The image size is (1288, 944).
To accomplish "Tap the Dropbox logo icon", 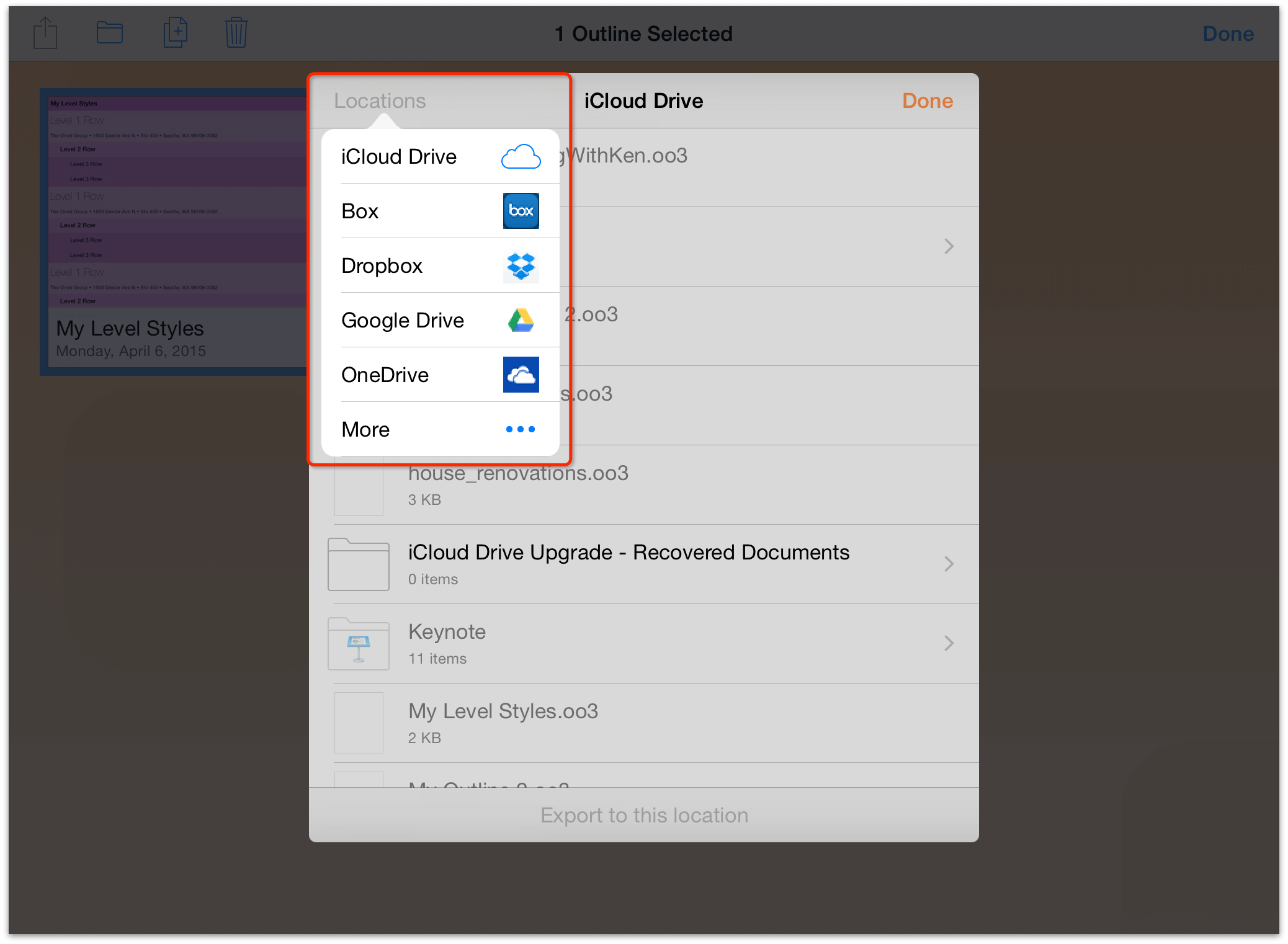I will click(521, 266).
